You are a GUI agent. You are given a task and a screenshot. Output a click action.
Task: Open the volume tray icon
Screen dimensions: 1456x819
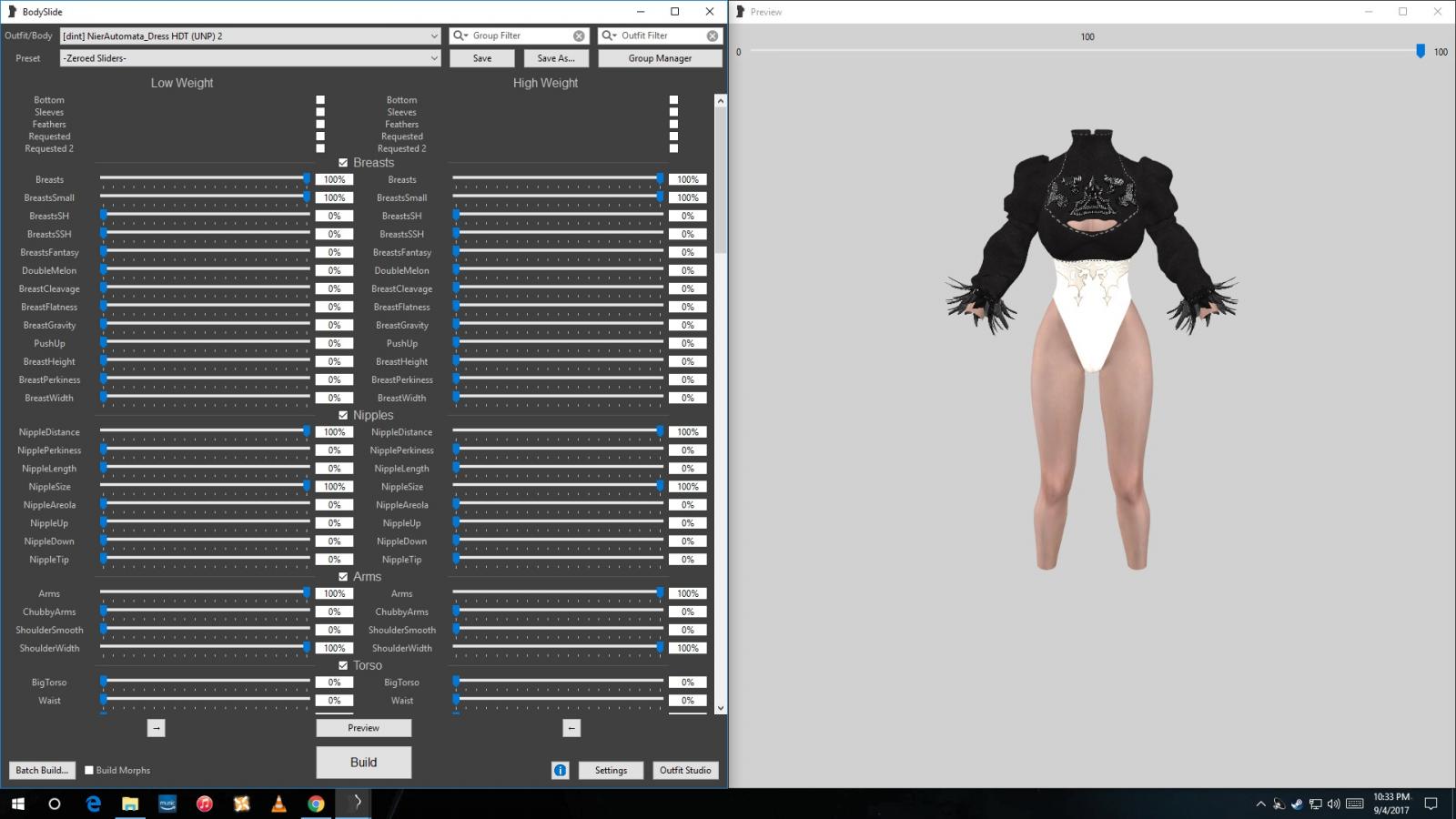(x=1334, y=804)
